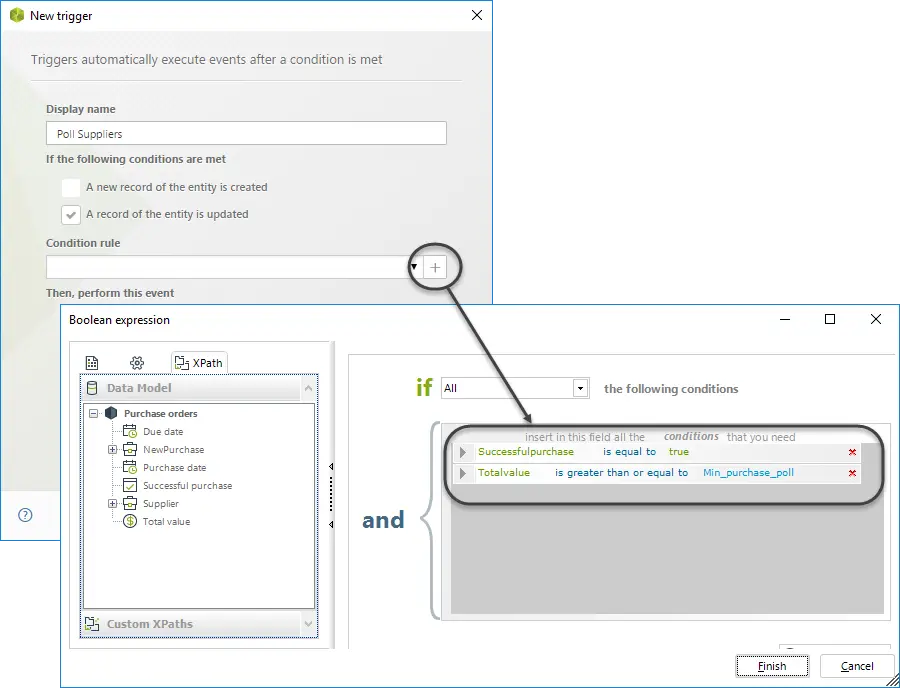Click the Successfulpurchase condition attribute
901x688 pixels.
(x=526, y=452)
